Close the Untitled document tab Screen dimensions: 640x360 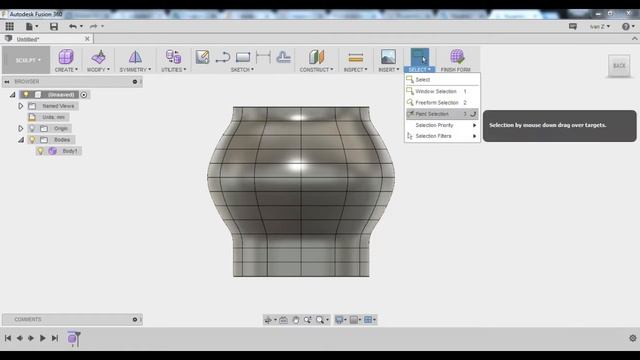point(87,39)
